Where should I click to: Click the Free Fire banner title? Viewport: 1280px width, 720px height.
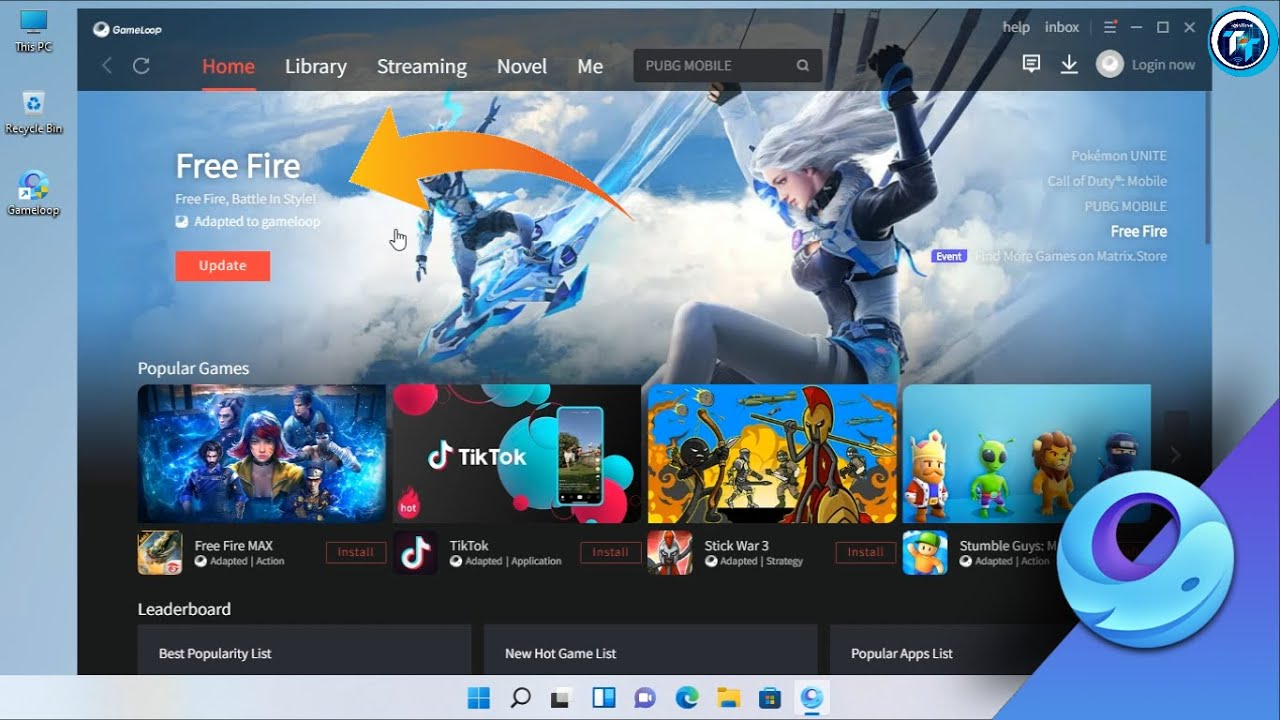pyautogui.click(x=238, y=166)
